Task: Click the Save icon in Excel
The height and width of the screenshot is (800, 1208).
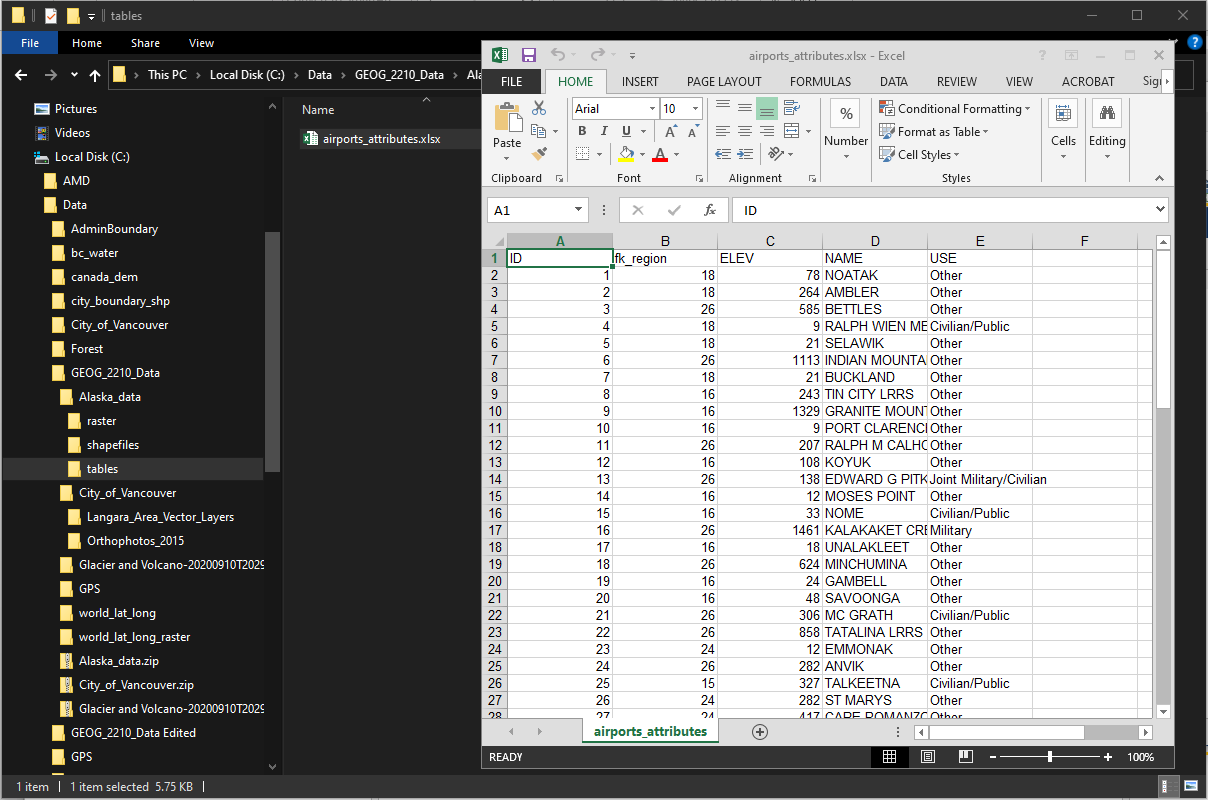Action: (x=528, y=56)
